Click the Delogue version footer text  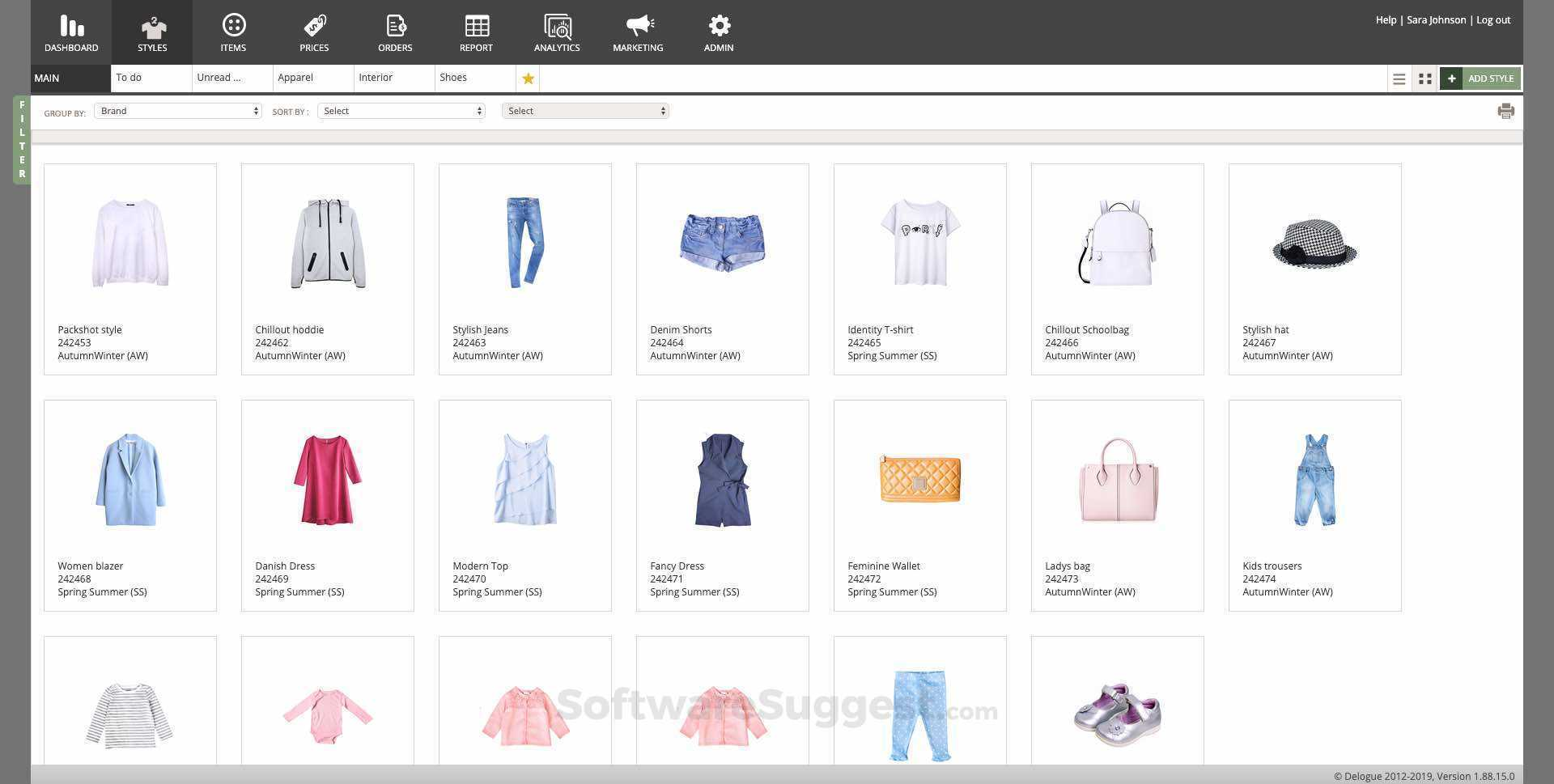coord(1424,776)
